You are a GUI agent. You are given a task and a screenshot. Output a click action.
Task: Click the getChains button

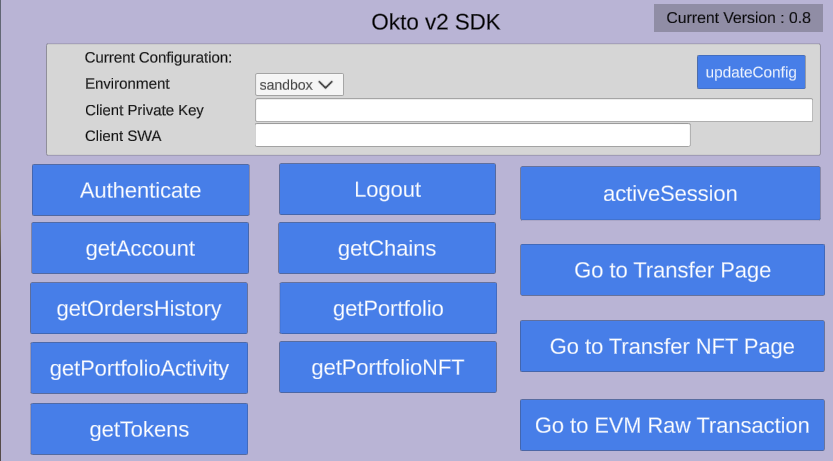[x=387, y=248]
